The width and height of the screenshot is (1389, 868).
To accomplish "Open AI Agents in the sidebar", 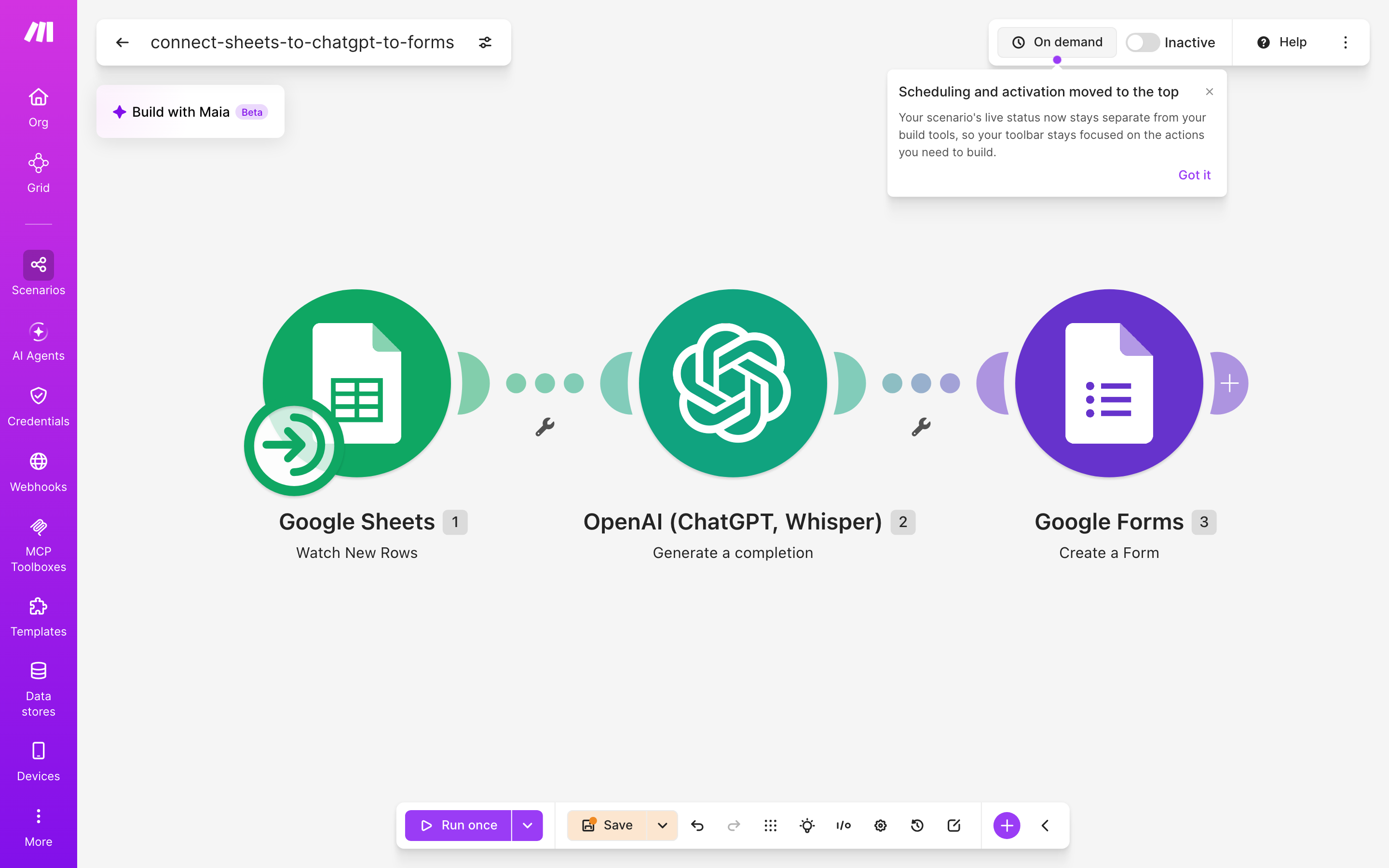I will (x=39, y=341).
